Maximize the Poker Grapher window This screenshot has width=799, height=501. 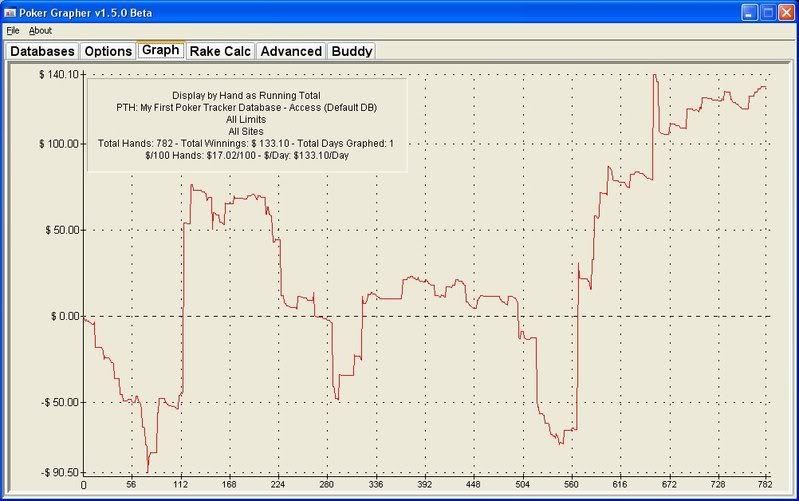click(x=768, y=12)
